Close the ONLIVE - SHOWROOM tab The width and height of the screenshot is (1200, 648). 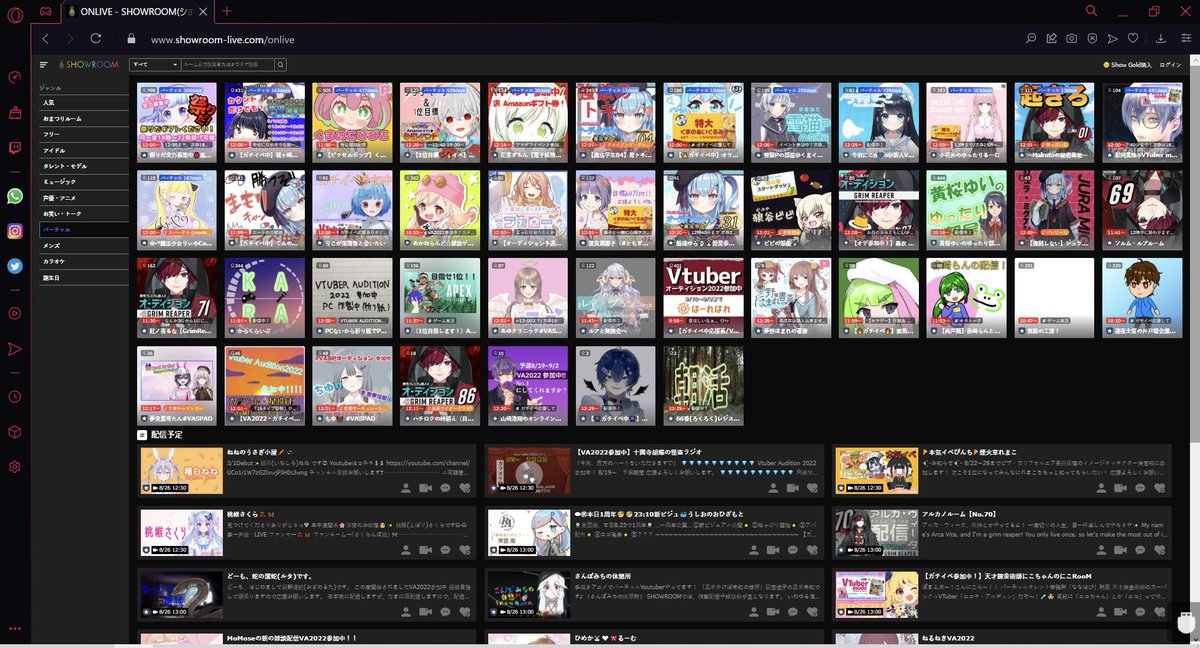point(204,11)
